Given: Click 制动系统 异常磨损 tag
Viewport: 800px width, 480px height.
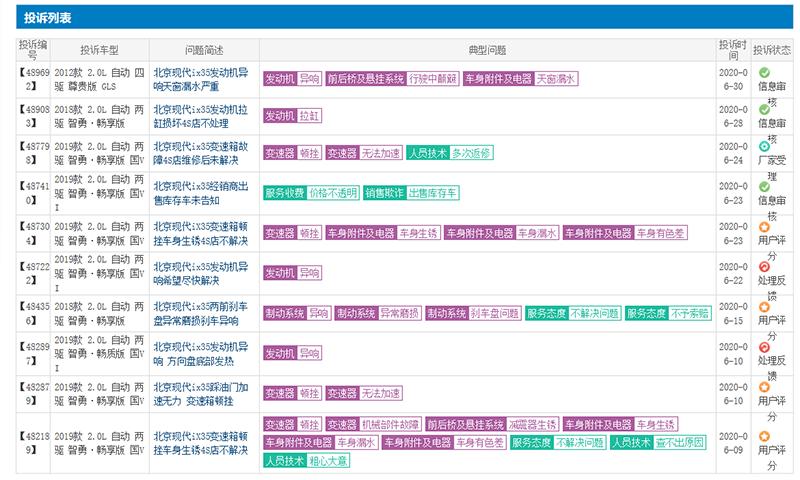Looking at the screenshot, I should click(379, 313).
